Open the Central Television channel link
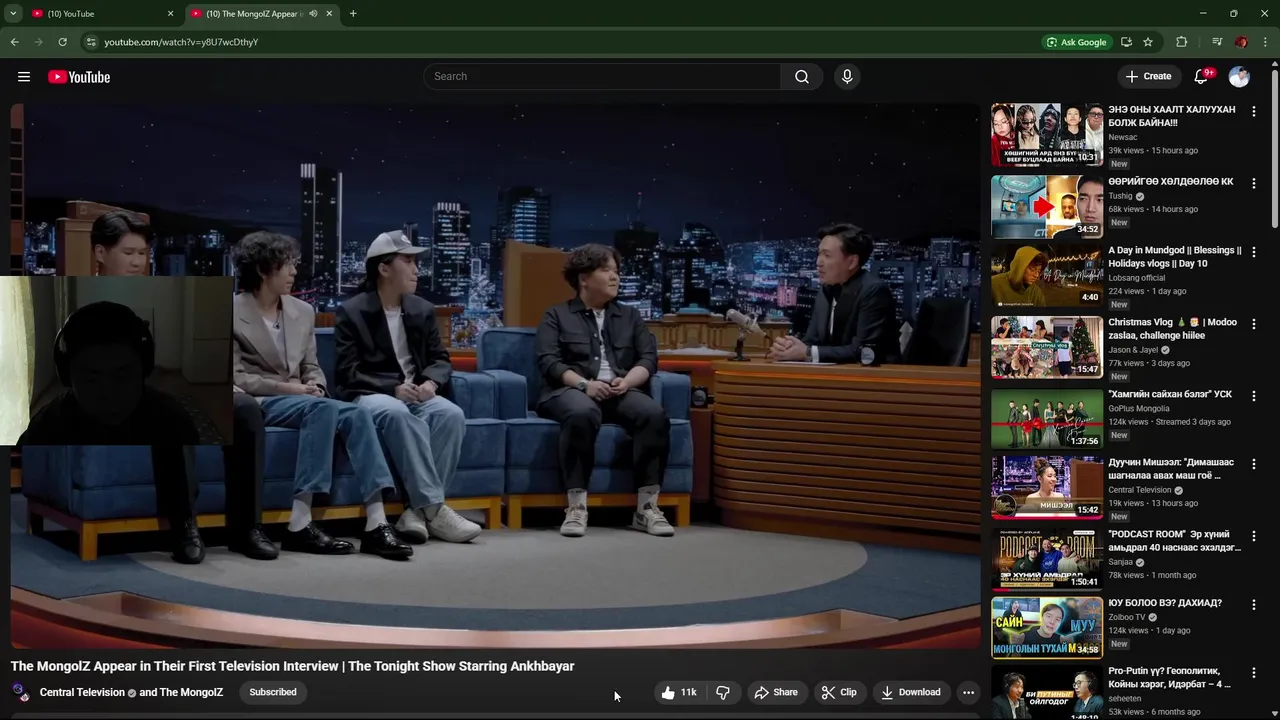Image resolution: width=1280 pixels, height=720 pixels. click(82, 692)
